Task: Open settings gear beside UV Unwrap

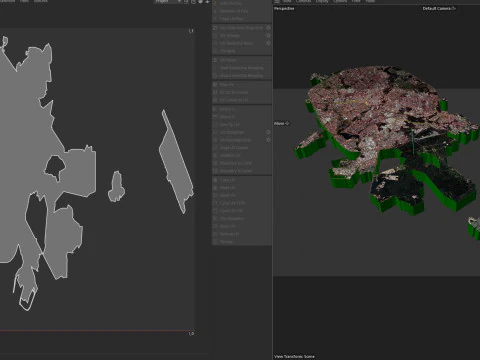Action: [268, 35]
